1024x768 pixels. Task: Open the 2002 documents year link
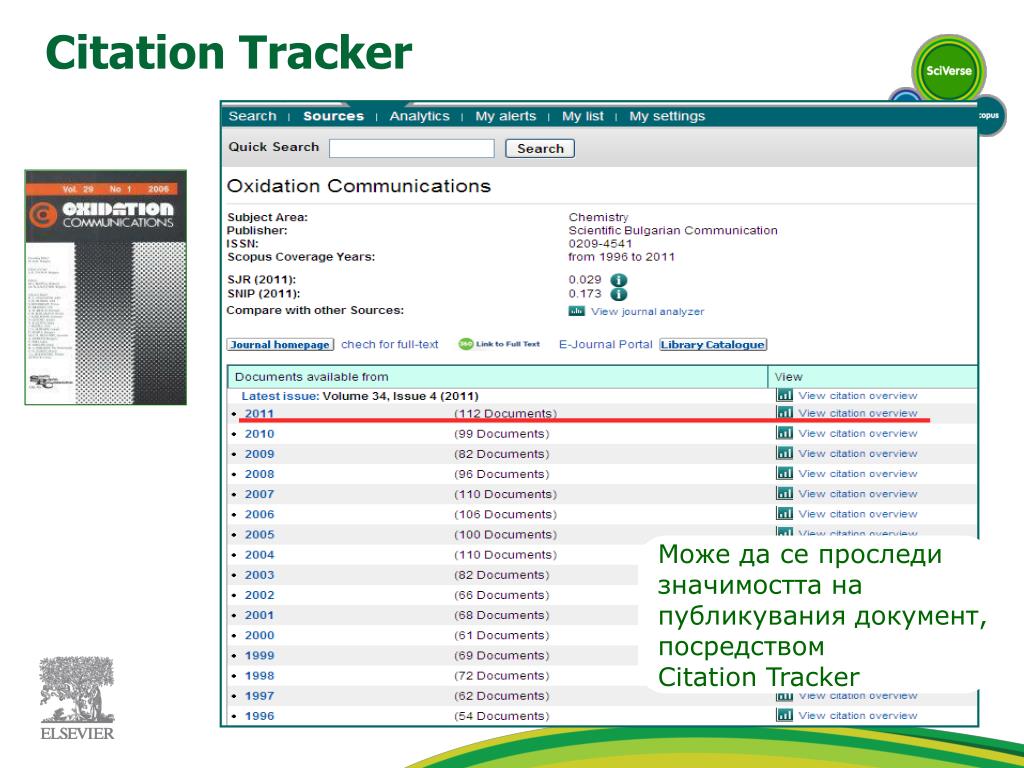point(259,596)
